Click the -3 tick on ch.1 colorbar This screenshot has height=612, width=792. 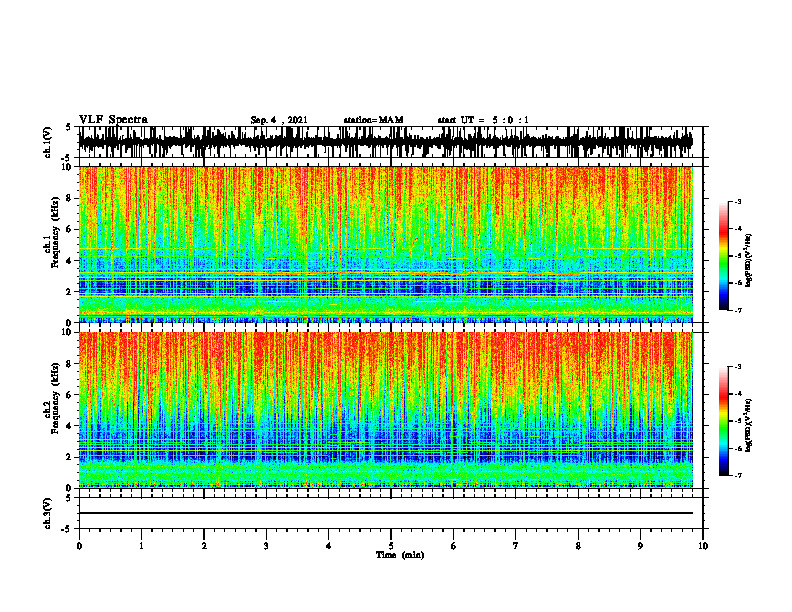[x=737, y=201]
